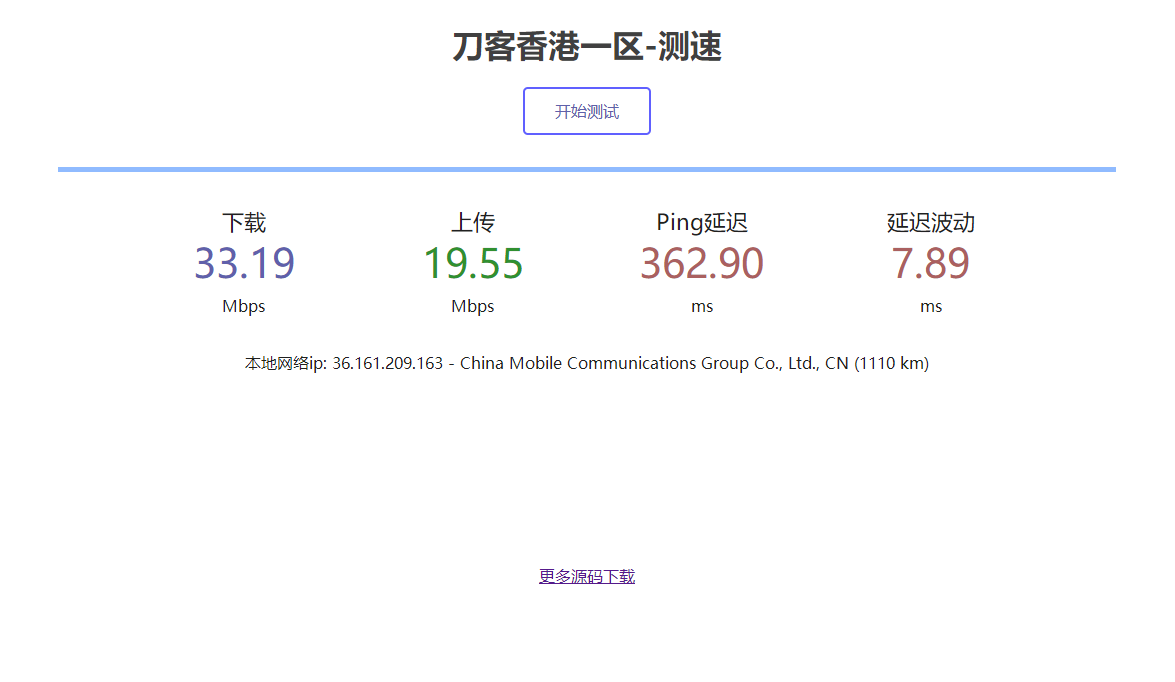Select the page title 刀客香港一区-测速

tap(587, 46)
